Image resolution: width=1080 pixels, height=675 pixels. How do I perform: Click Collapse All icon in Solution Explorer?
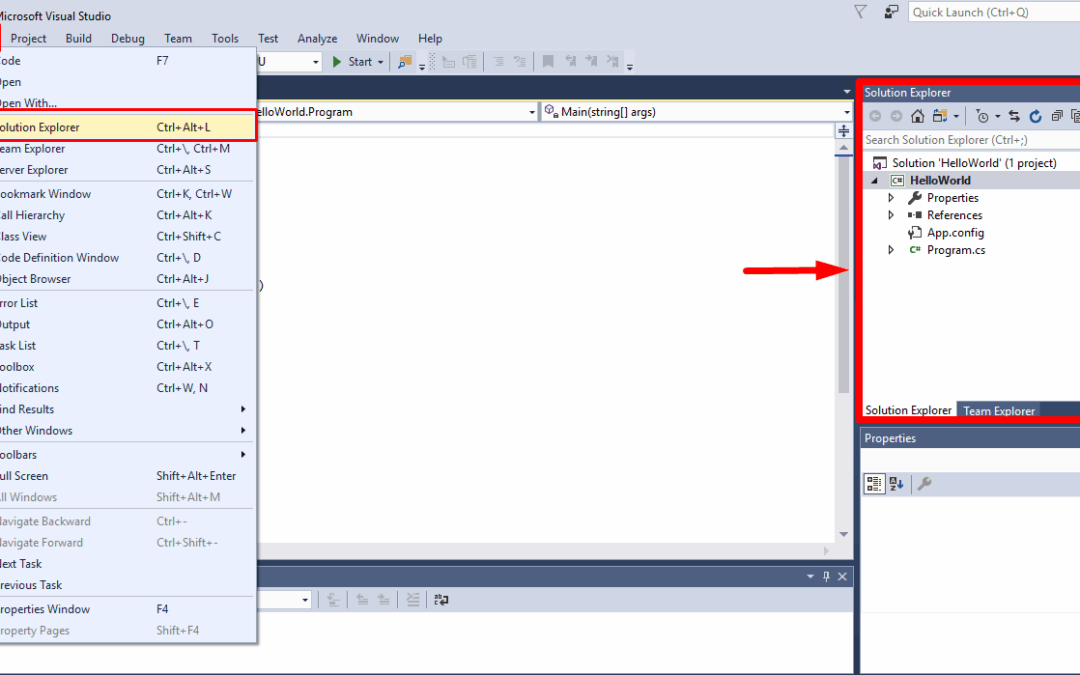coord(1057,117)
